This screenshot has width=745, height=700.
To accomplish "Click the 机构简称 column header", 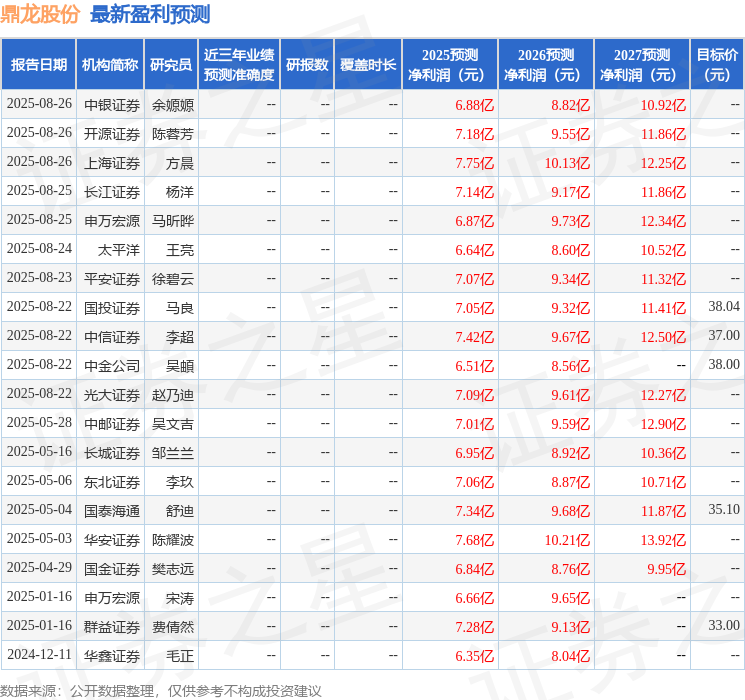I will tap(110, 65).
